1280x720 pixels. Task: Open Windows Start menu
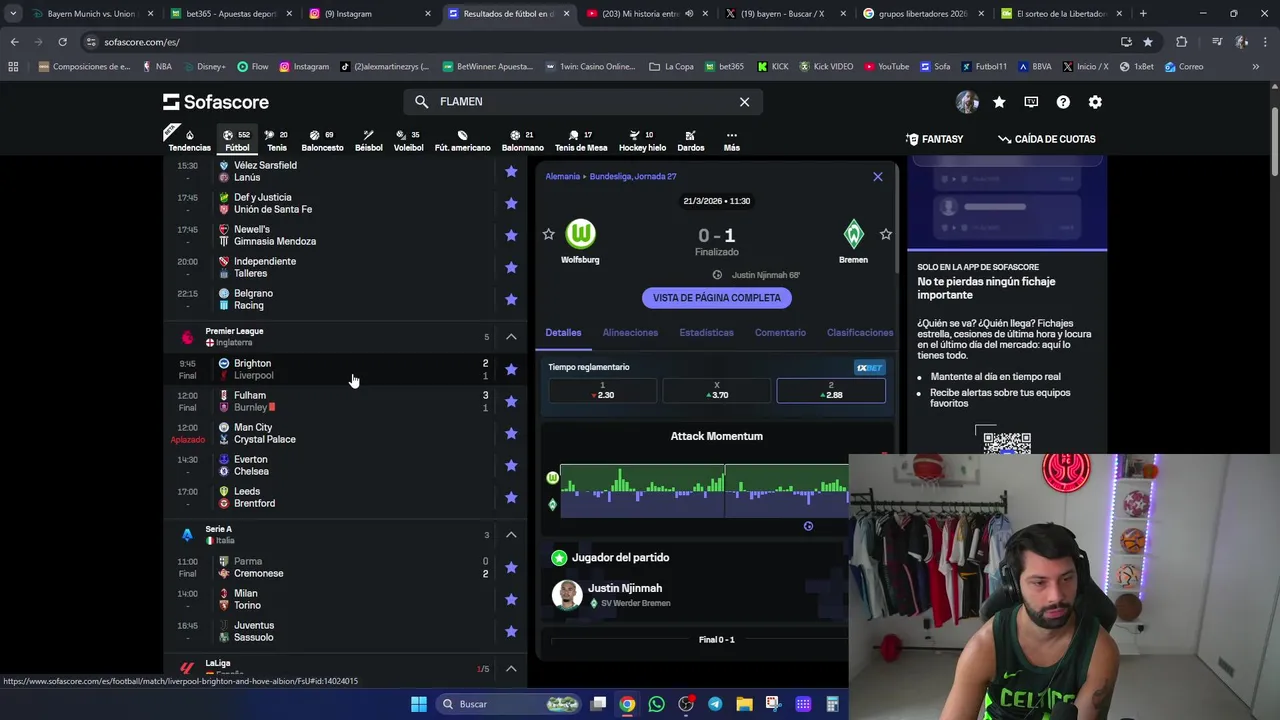[419, 704]
